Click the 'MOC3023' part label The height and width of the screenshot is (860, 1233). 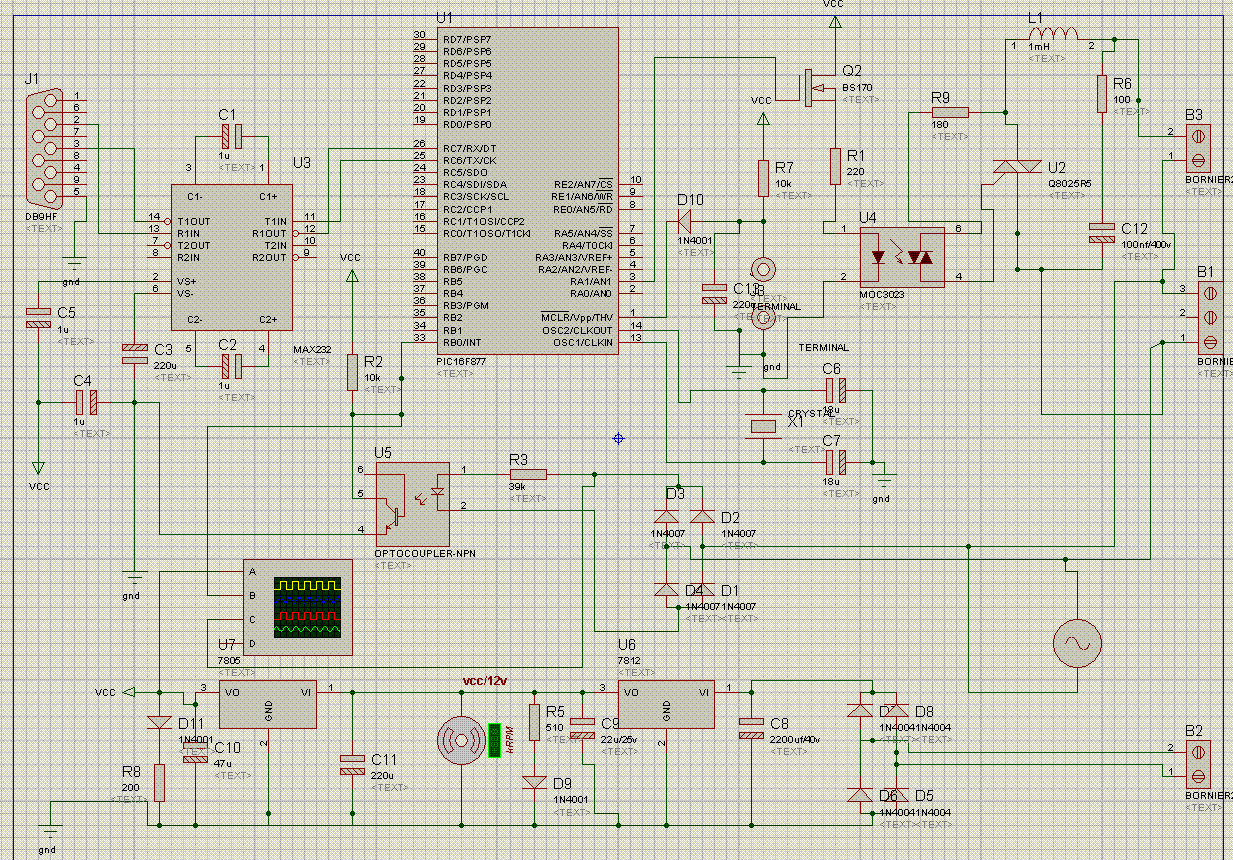click(881, 295)
